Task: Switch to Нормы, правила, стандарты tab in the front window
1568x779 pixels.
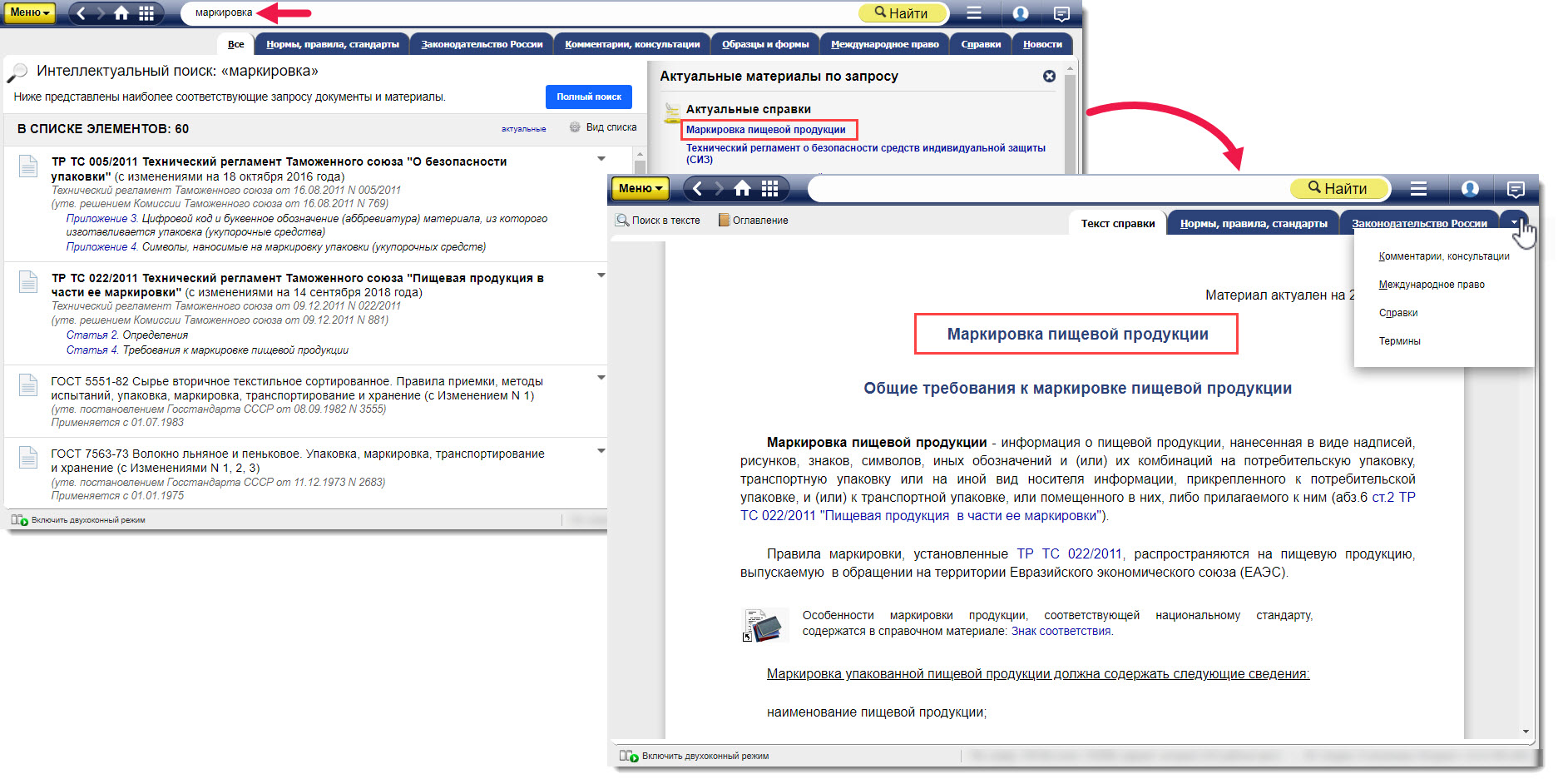Action: coord(1253,223)
